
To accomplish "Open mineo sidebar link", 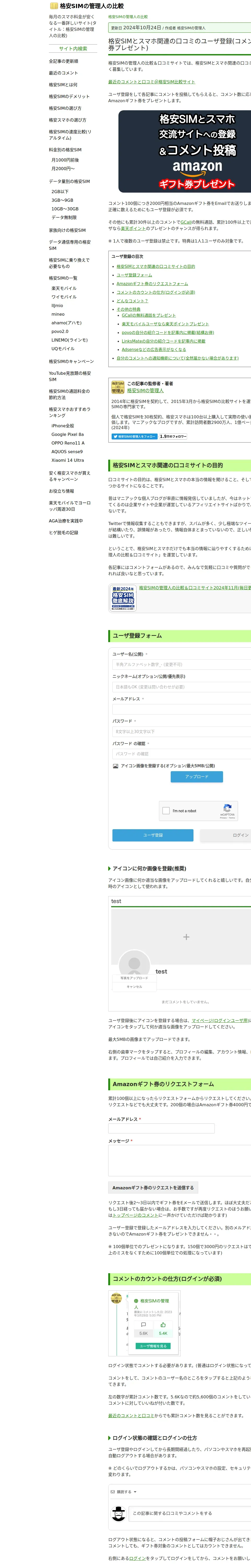I will coord(58,314).
